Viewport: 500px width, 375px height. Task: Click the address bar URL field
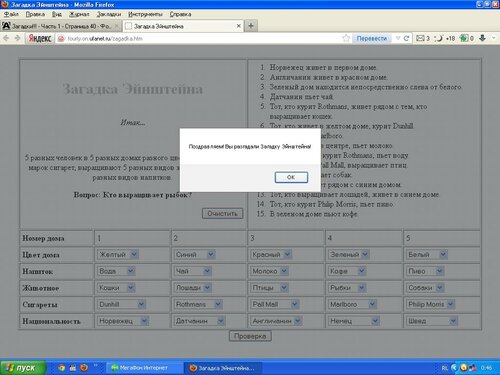point(203,38)
